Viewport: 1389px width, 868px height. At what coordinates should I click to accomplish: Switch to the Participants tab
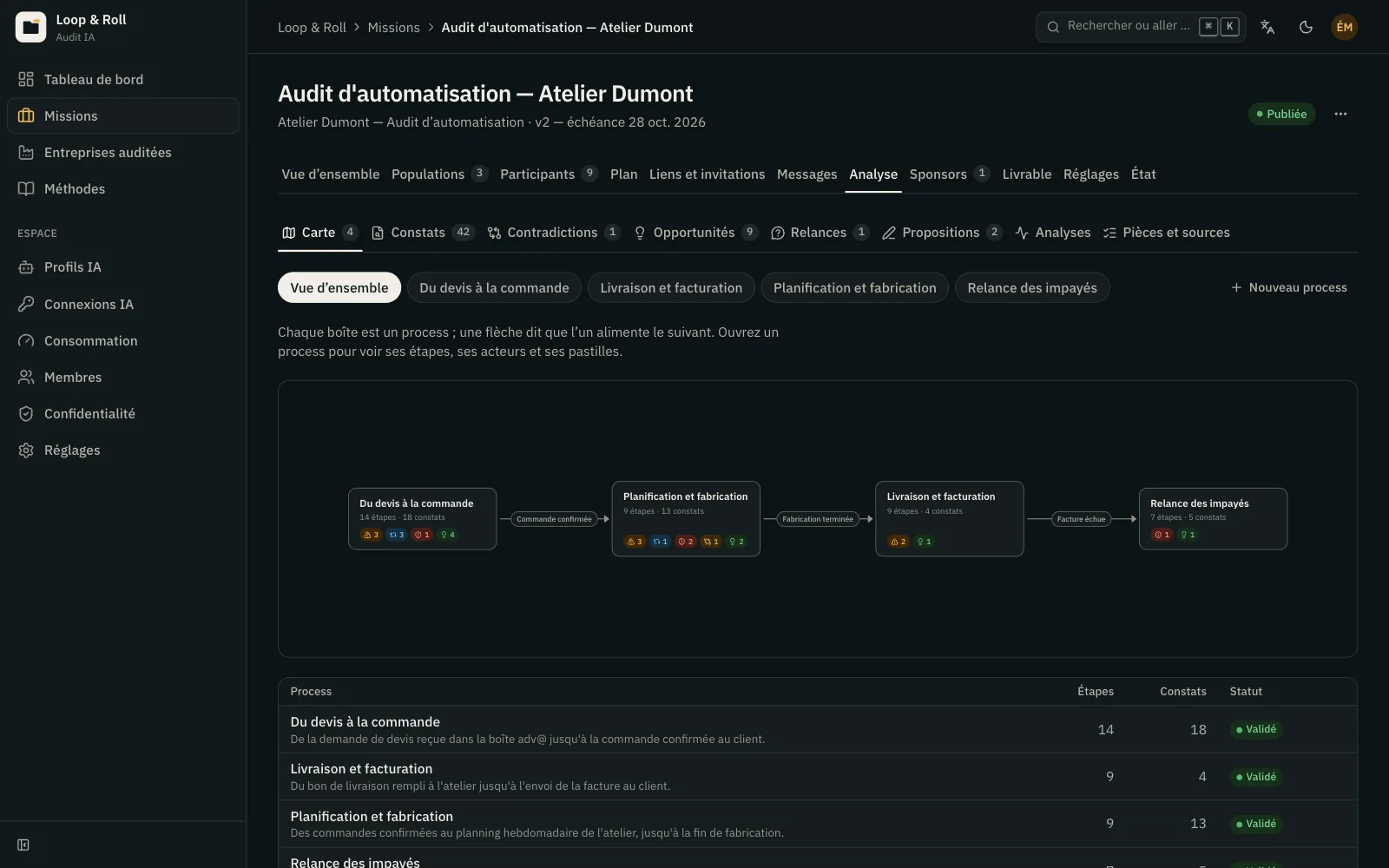coord(549,174)
